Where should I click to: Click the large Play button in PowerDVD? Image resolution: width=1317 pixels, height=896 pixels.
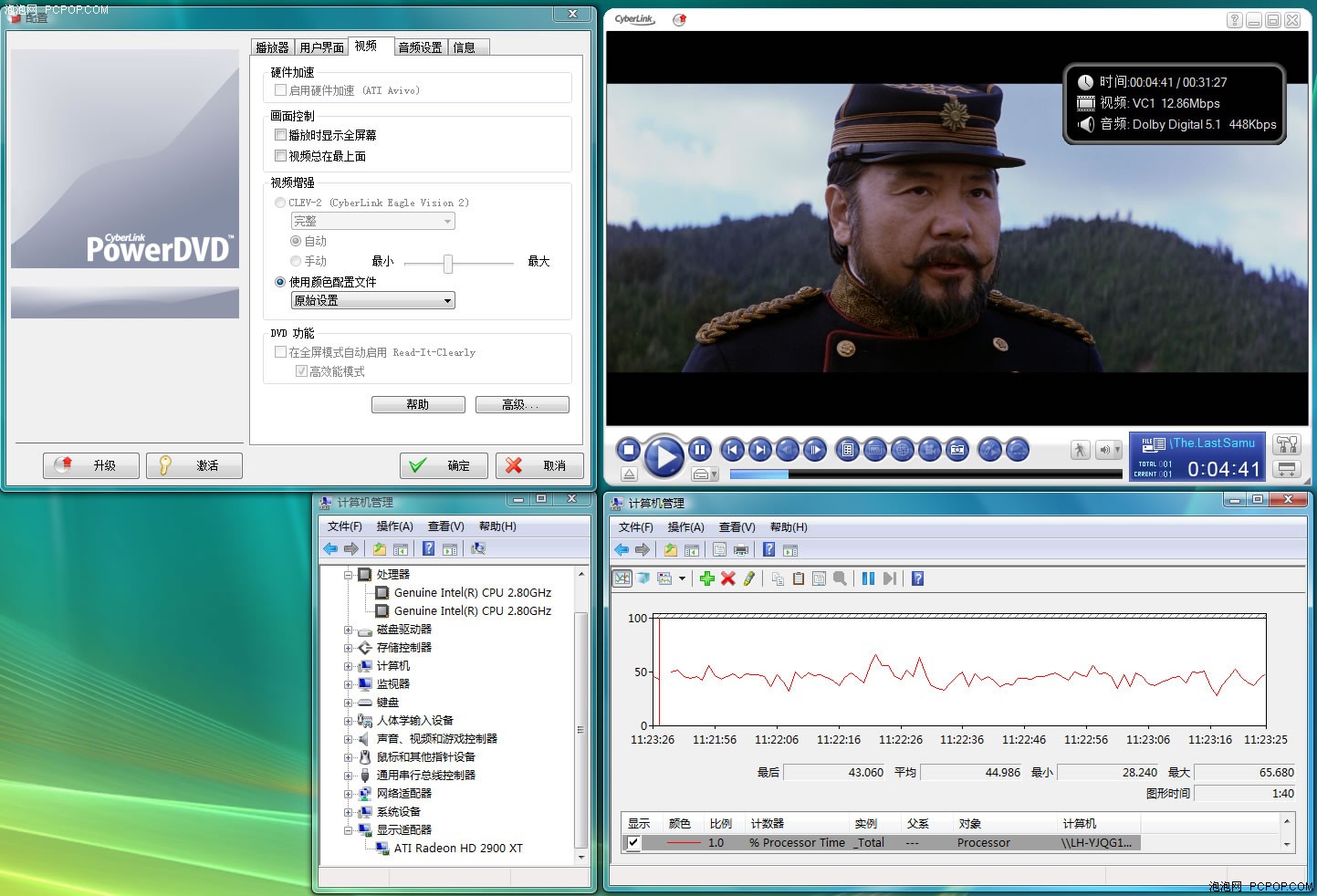664,456
